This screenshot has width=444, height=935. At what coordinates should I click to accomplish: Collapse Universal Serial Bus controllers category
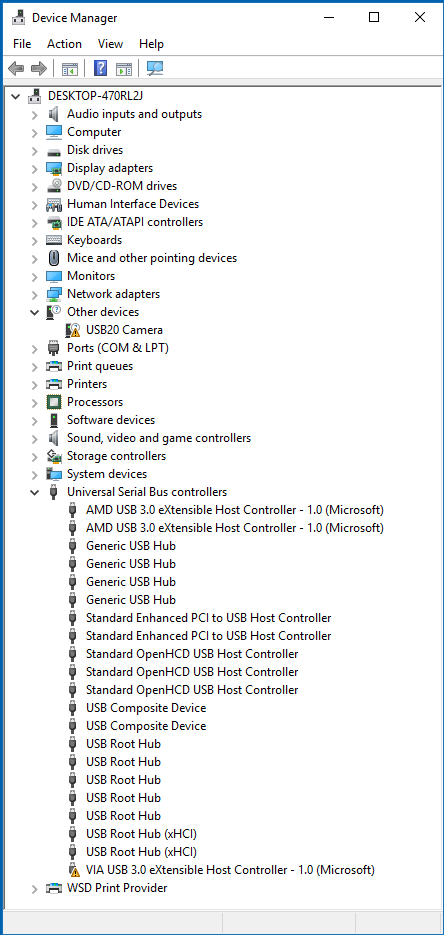point(35,492)
